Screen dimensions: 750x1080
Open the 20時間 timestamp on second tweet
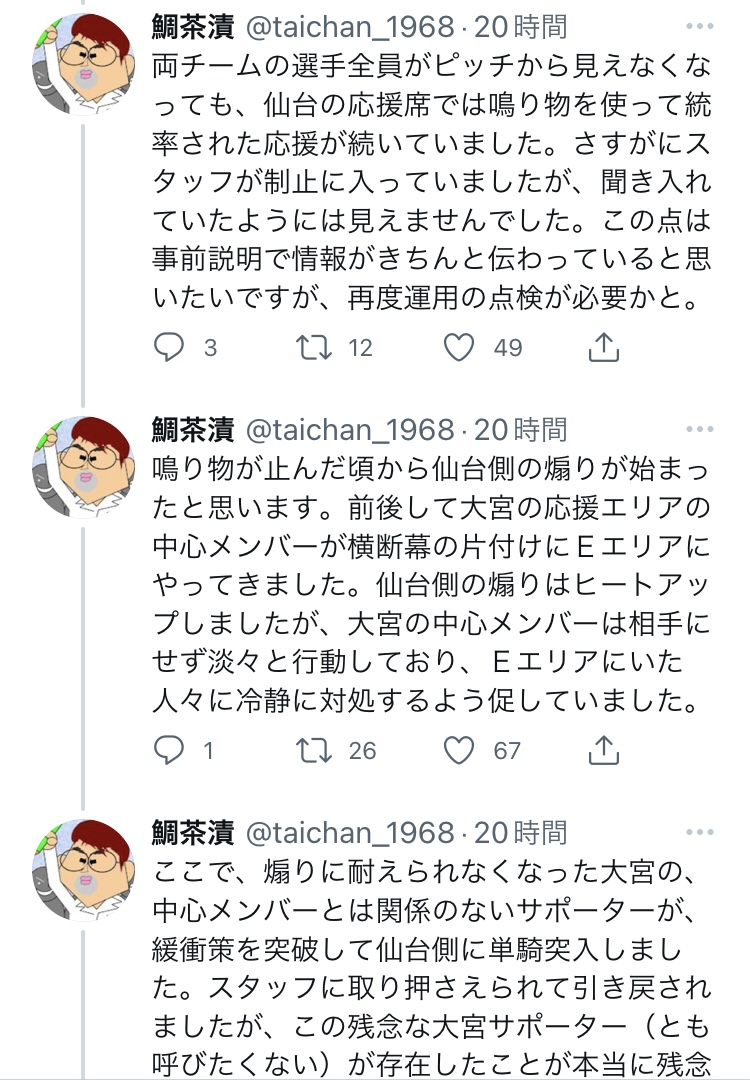(520, 429)
